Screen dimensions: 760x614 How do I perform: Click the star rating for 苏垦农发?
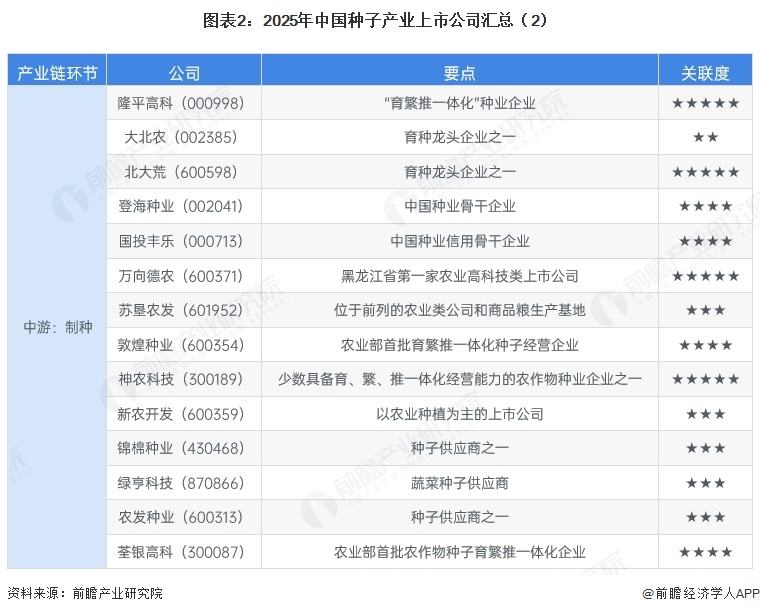pos(705,310)
